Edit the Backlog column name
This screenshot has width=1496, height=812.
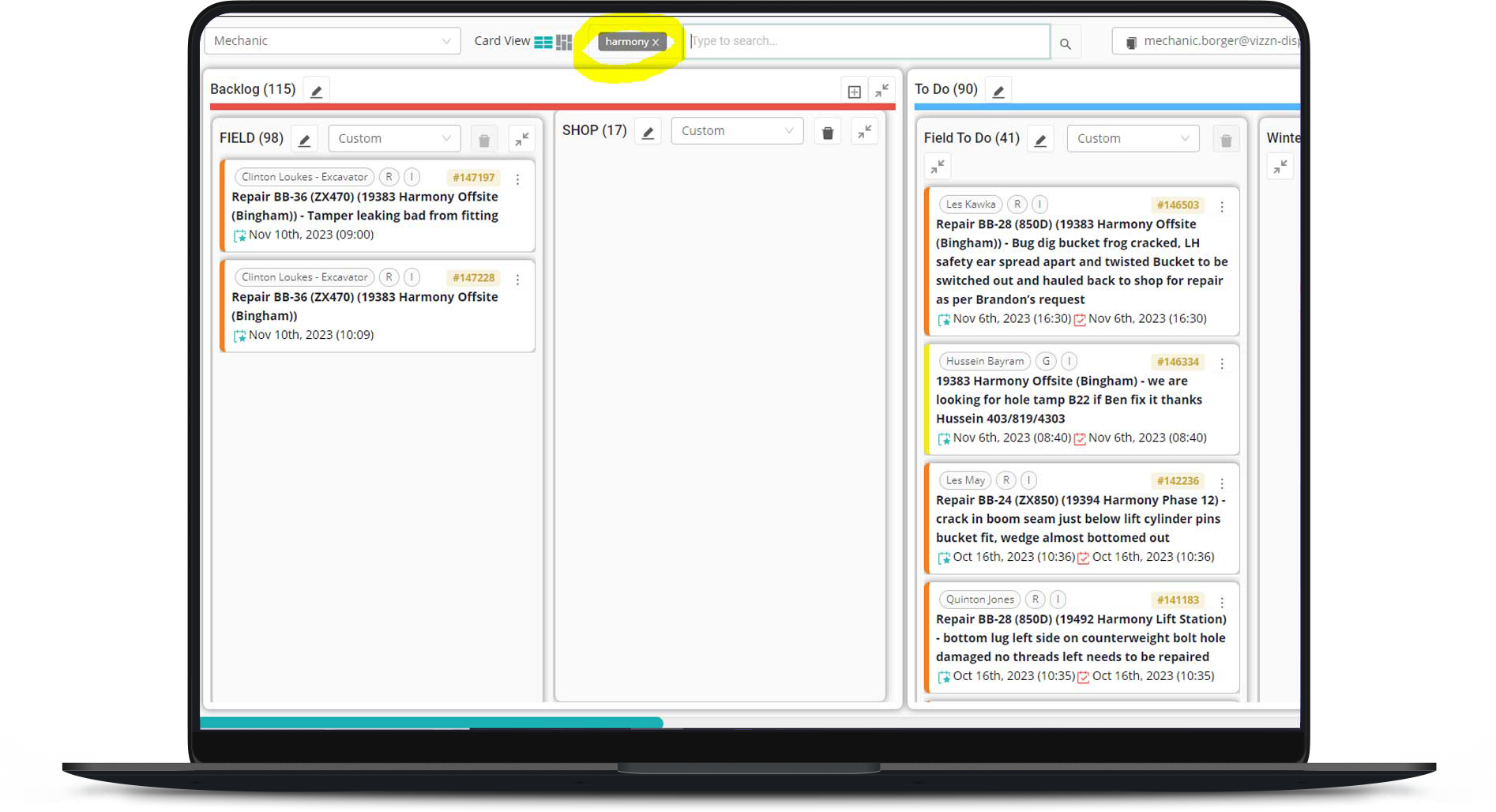click(x=316, y=92)
